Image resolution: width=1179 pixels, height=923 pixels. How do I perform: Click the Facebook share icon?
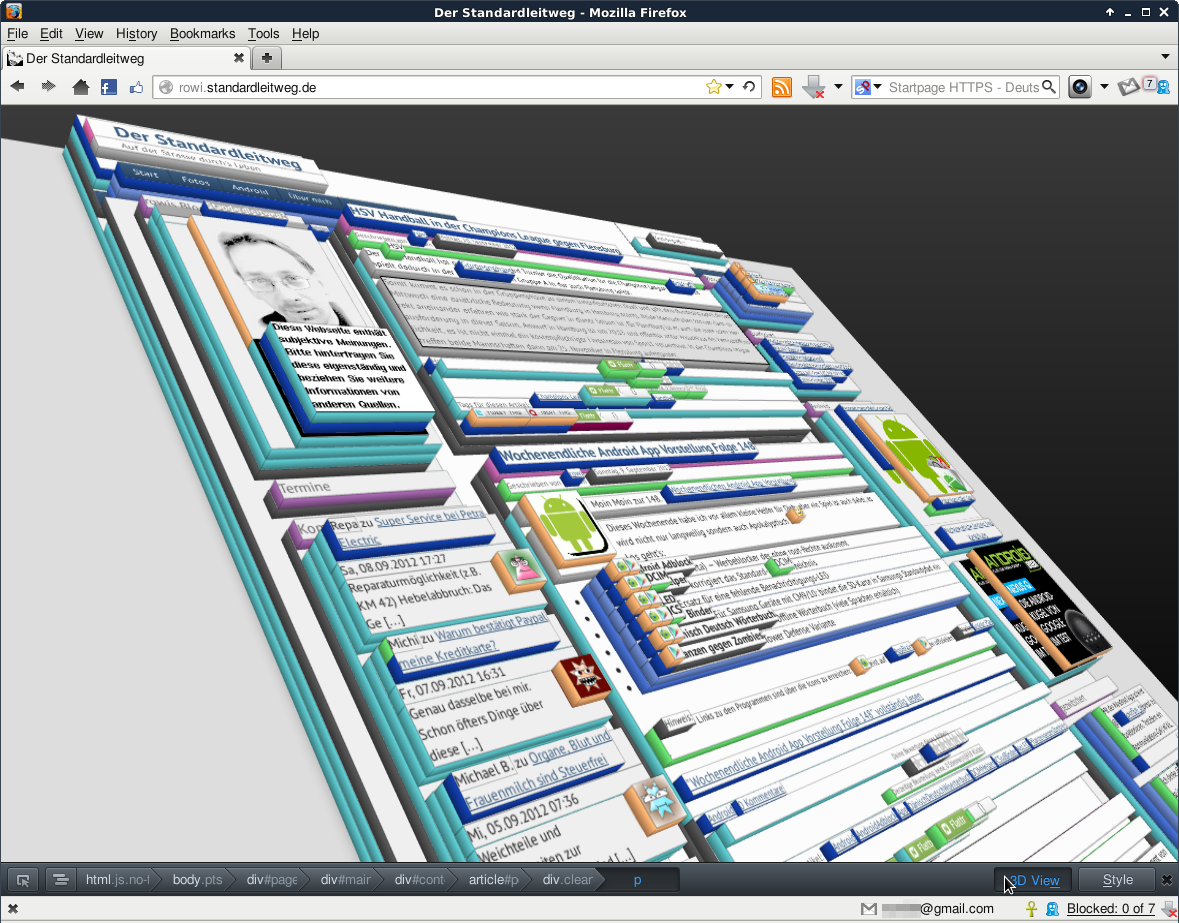(x=109, y=88)
